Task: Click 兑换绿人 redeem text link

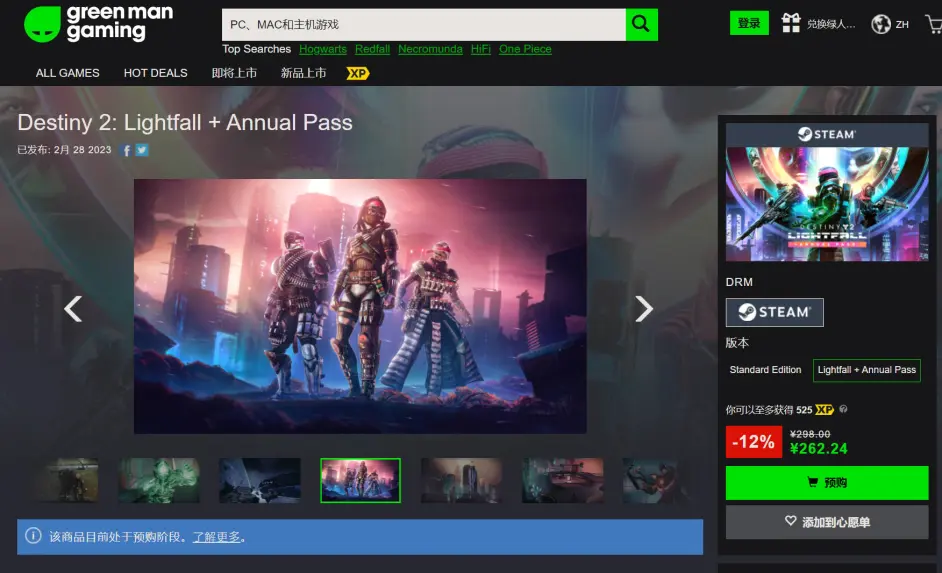Action: pyautogui.click(x=831, y=24)
